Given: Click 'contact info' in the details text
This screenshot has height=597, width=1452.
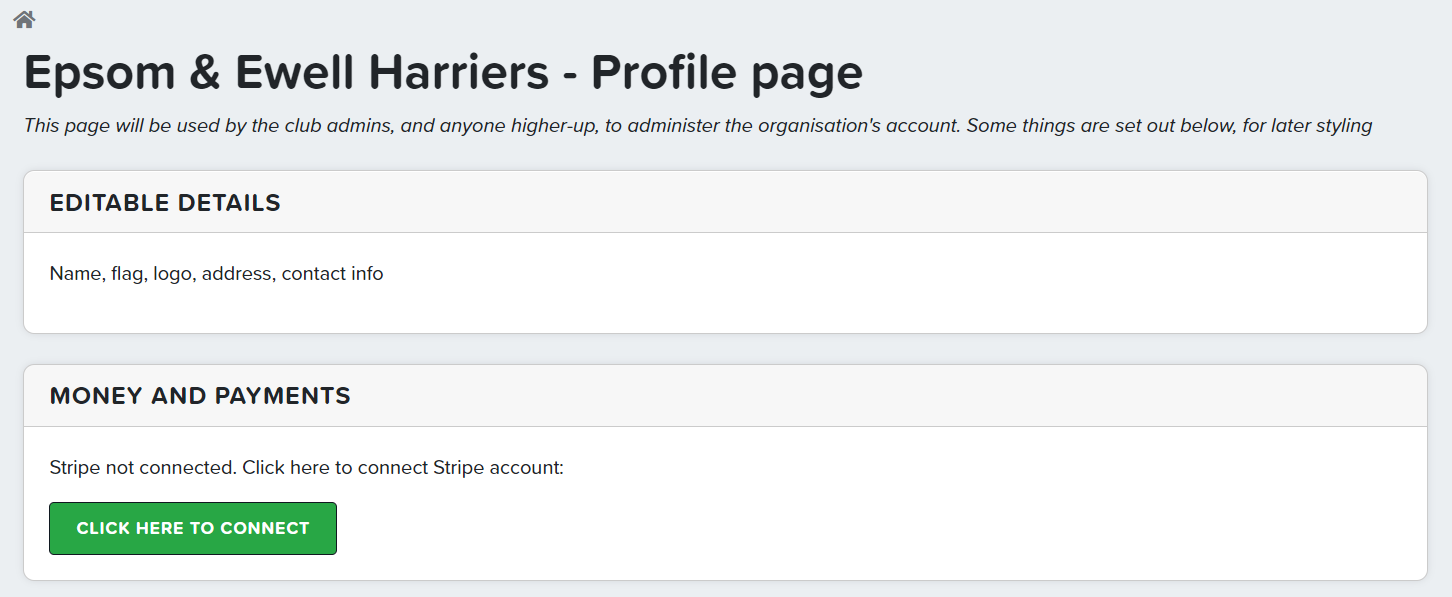Looking at the screenshot, I should click(332, 273).
